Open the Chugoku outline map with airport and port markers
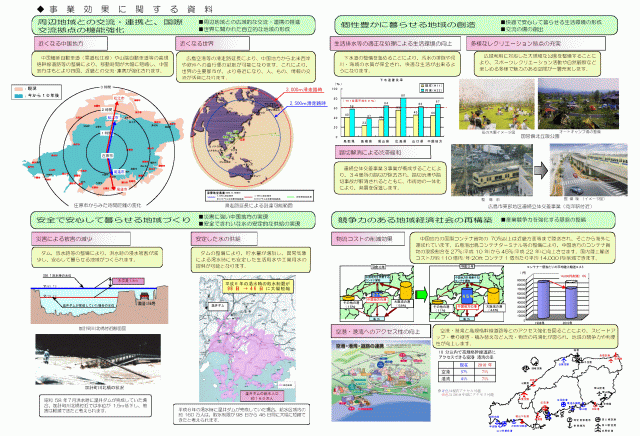This screenshot has width=640, height=436. coord(557,391)
